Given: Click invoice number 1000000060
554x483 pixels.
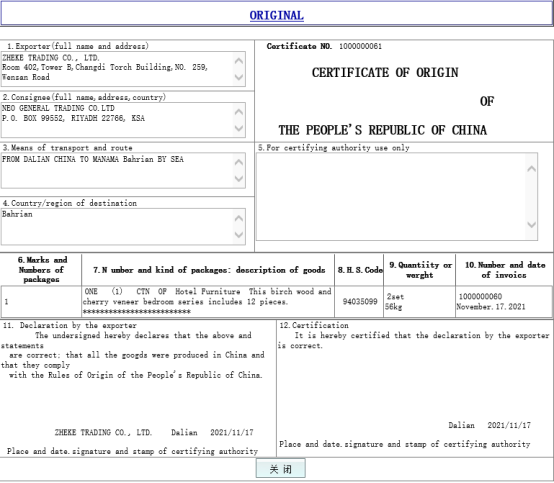Looking at the screenshot, I should point(480,296).
